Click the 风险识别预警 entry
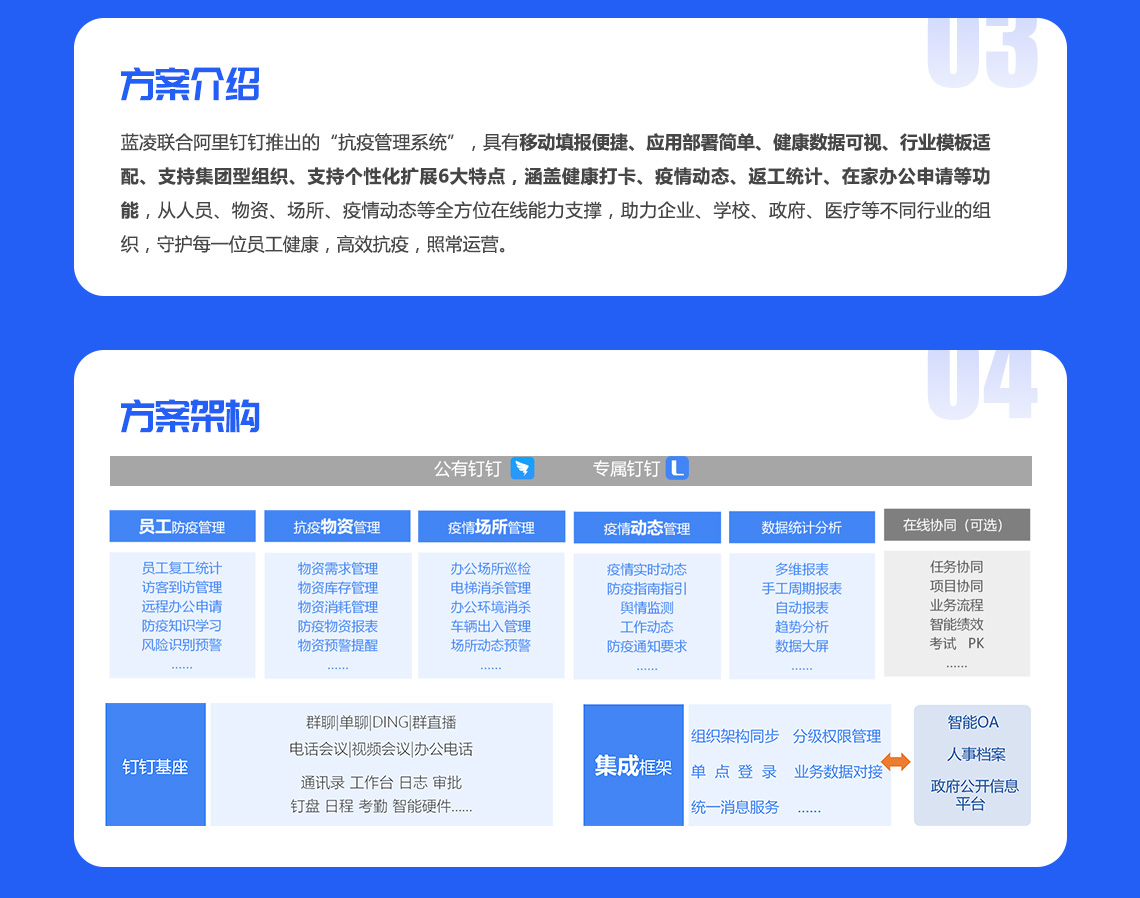The height and width of the screenshot is (898, 1140). (182, 645)
